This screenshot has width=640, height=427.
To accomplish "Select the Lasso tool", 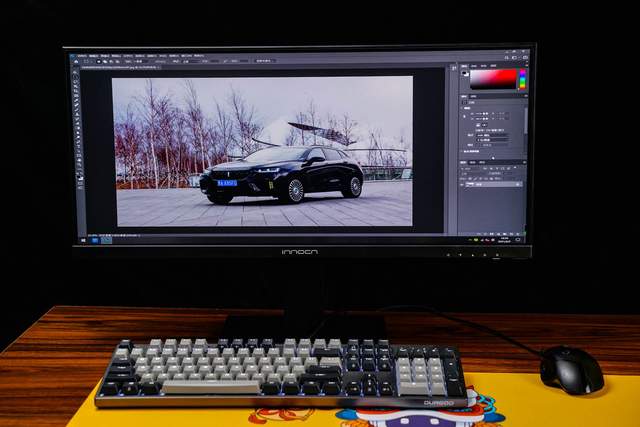I will coord(76,82).
